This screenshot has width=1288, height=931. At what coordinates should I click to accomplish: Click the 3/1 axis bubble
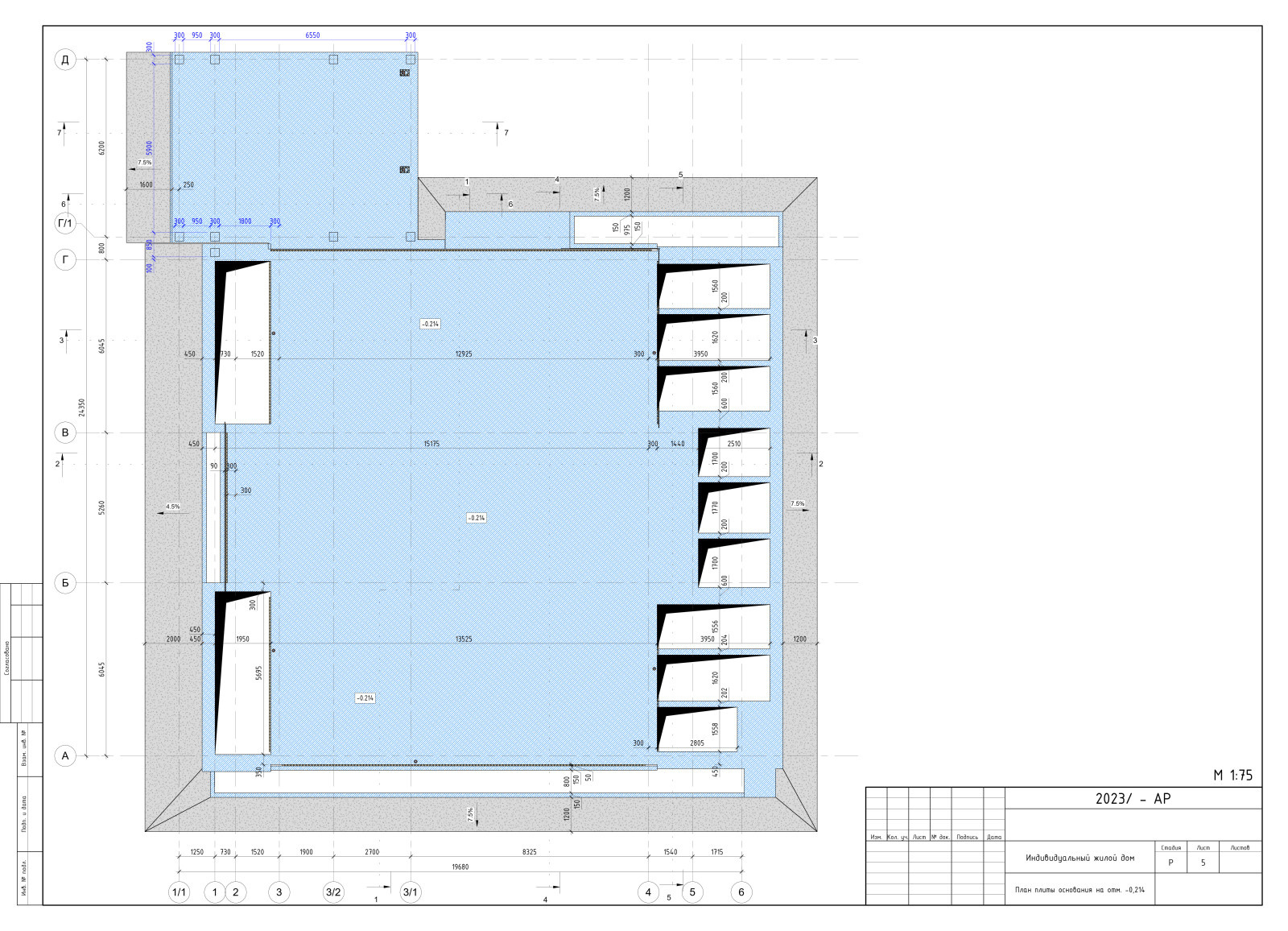[x=411, y=892]
